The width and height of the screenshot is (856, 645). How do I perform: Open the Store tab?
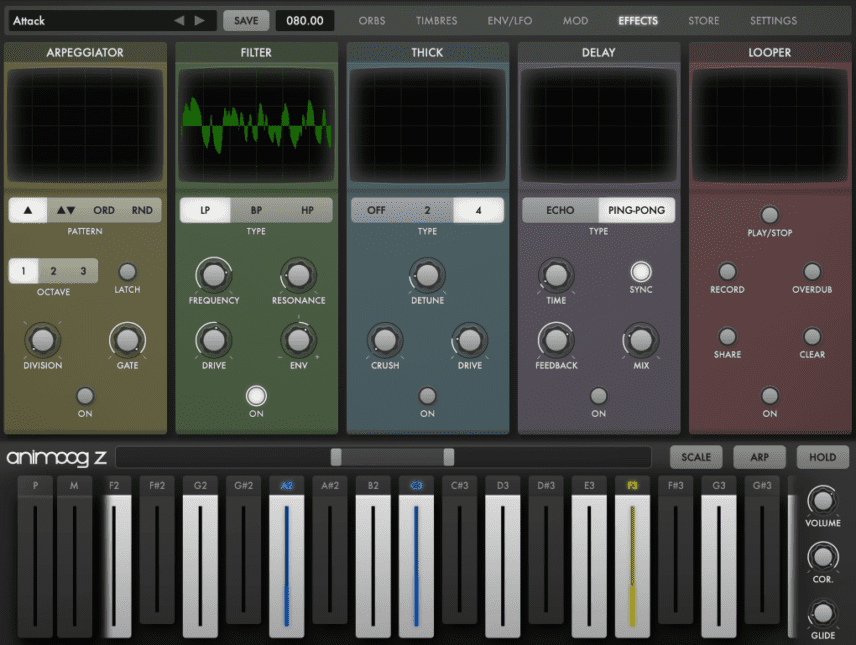704,21
